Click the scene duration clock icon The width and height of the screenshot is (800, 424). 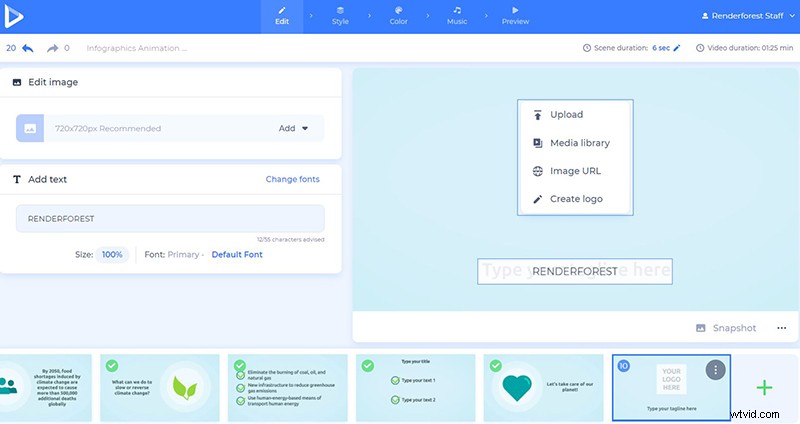point(587,48)
